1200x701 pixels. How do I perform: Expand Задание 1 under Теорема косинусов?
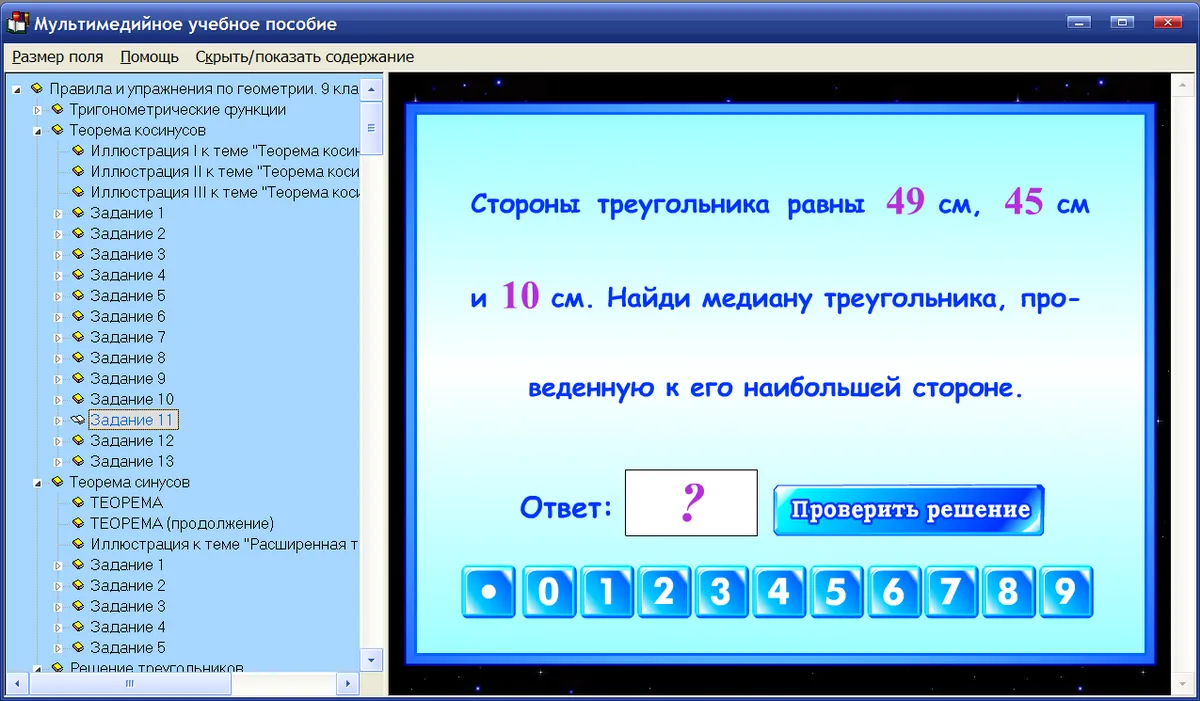[x=58, y=213]
